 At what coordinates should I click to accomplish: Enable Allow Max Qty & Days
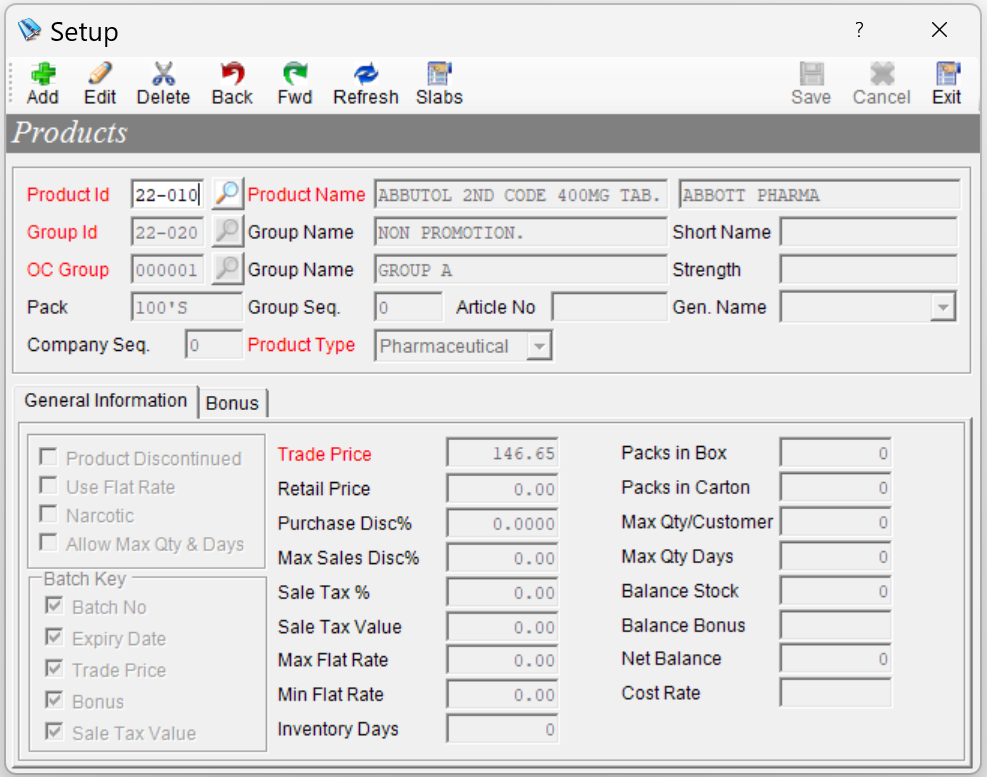click(48, 542)
